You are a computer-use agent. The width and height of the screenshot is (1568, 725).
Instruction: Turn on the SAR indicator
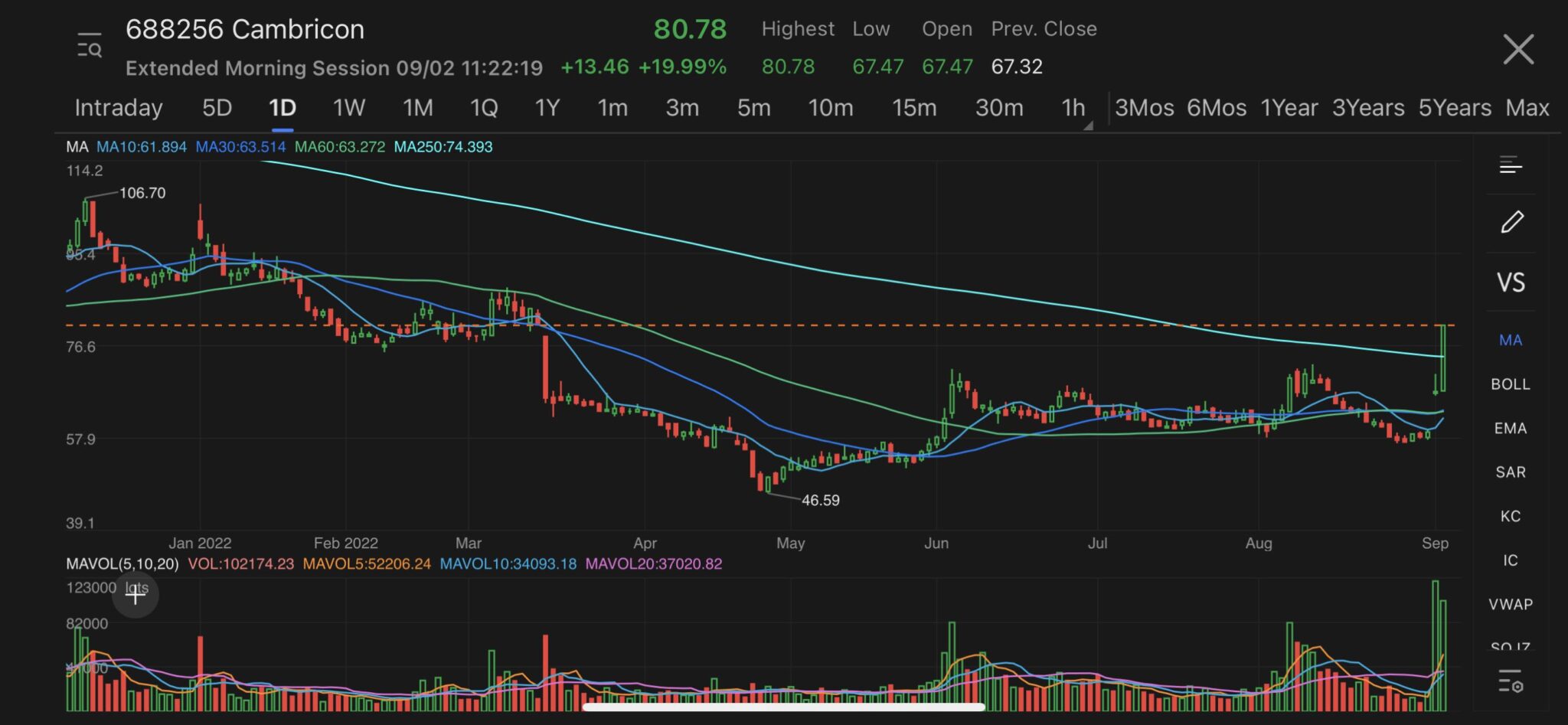tap(1510, 472)
